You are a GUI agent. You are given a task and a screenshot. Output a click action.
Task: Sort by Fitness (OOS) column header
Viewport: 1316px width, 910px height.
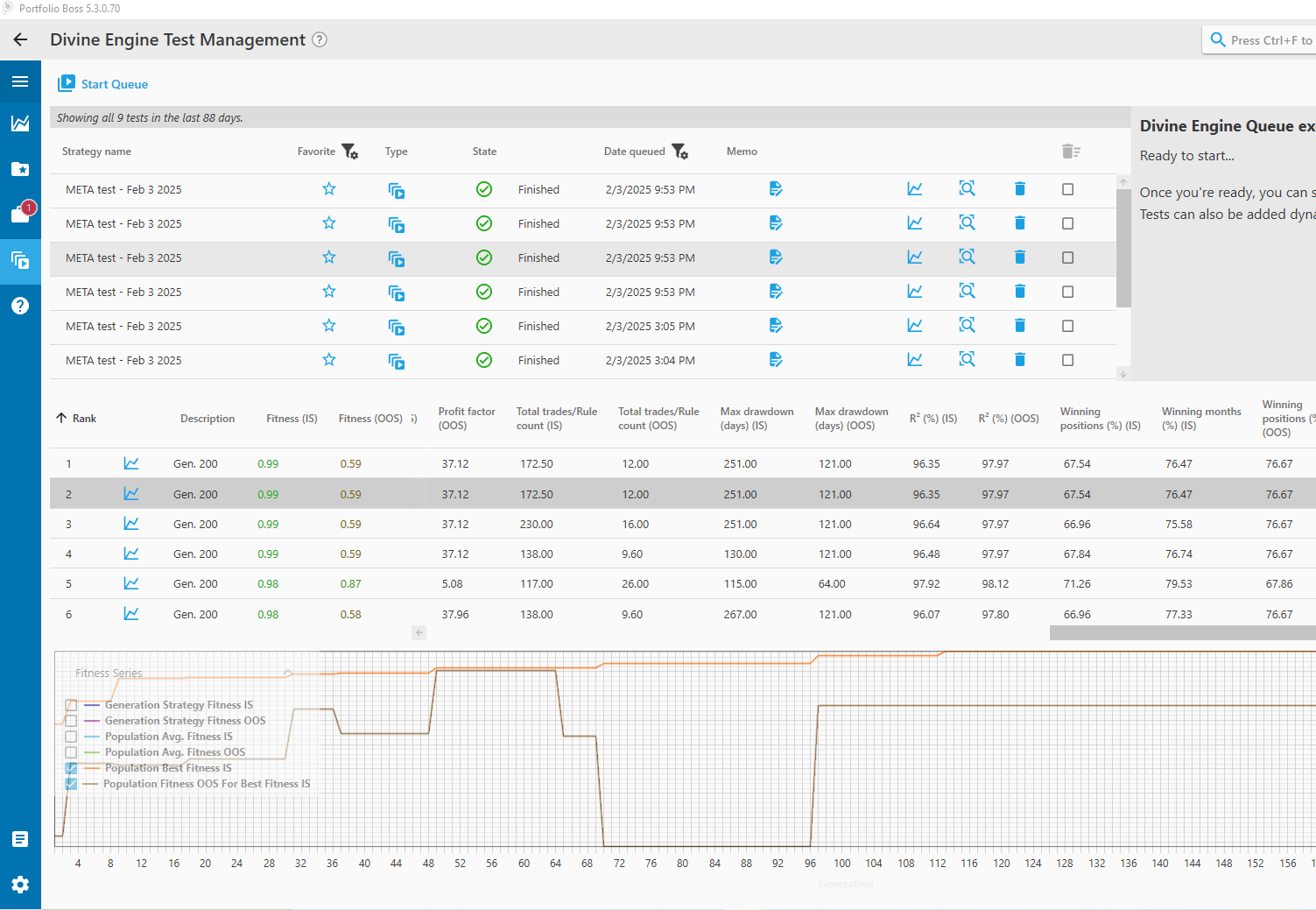370,419
